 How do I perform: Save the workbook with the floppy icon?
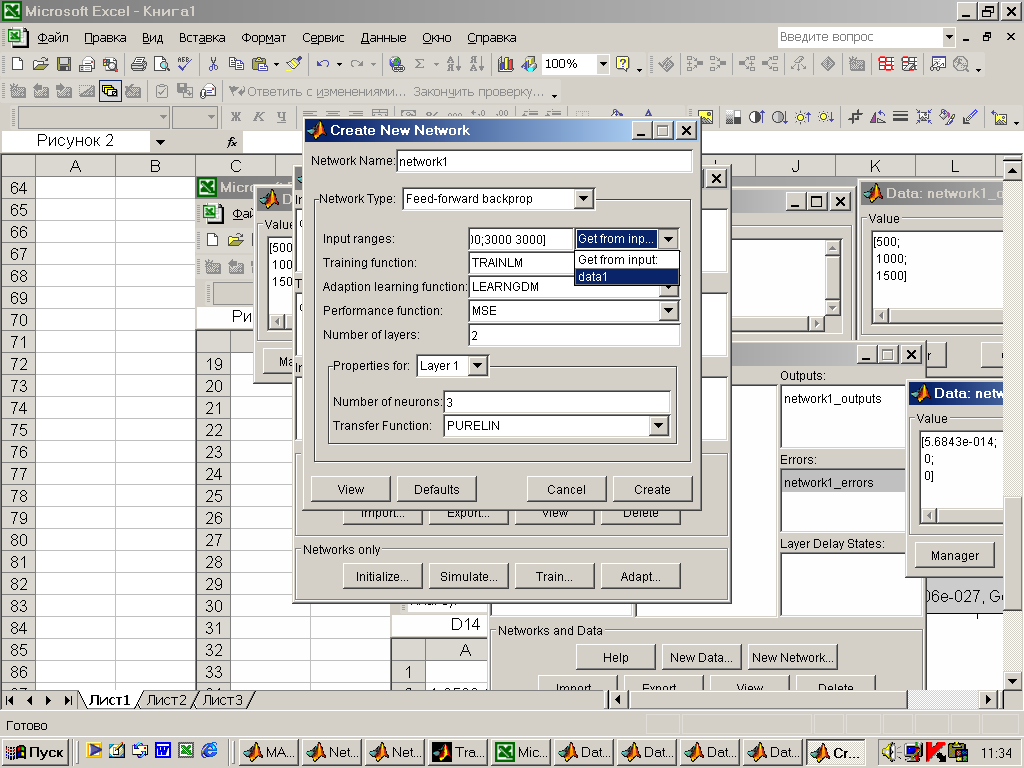click(63, 64)
